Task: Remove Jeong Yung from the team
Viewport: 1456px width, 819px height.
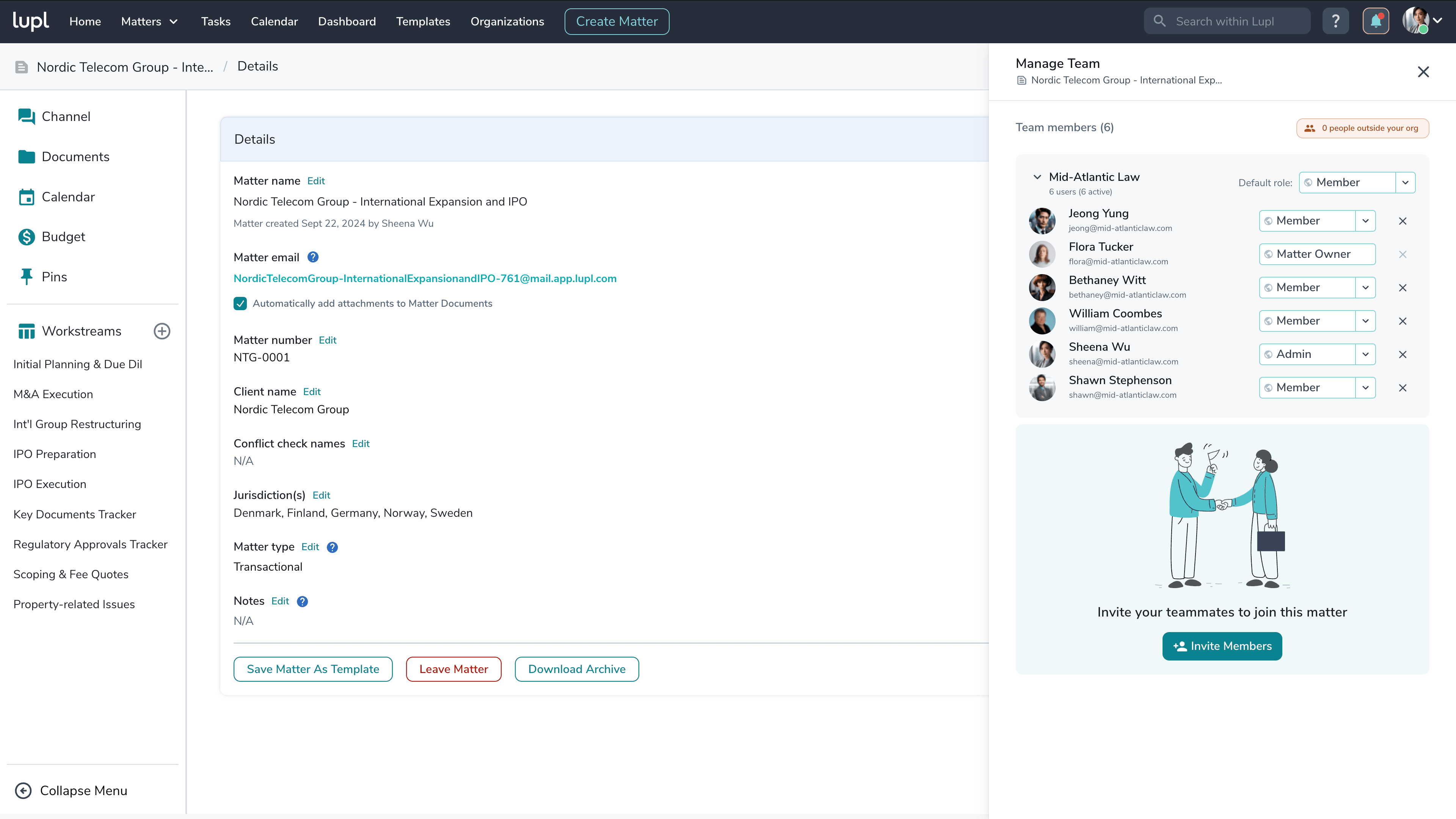Action: [1402, 221]
